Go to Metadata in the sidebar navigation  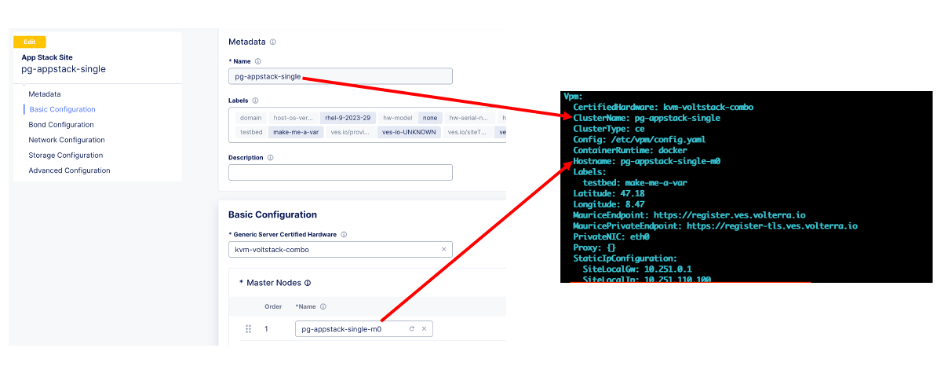pyautogui.click(x=45, y=94)
